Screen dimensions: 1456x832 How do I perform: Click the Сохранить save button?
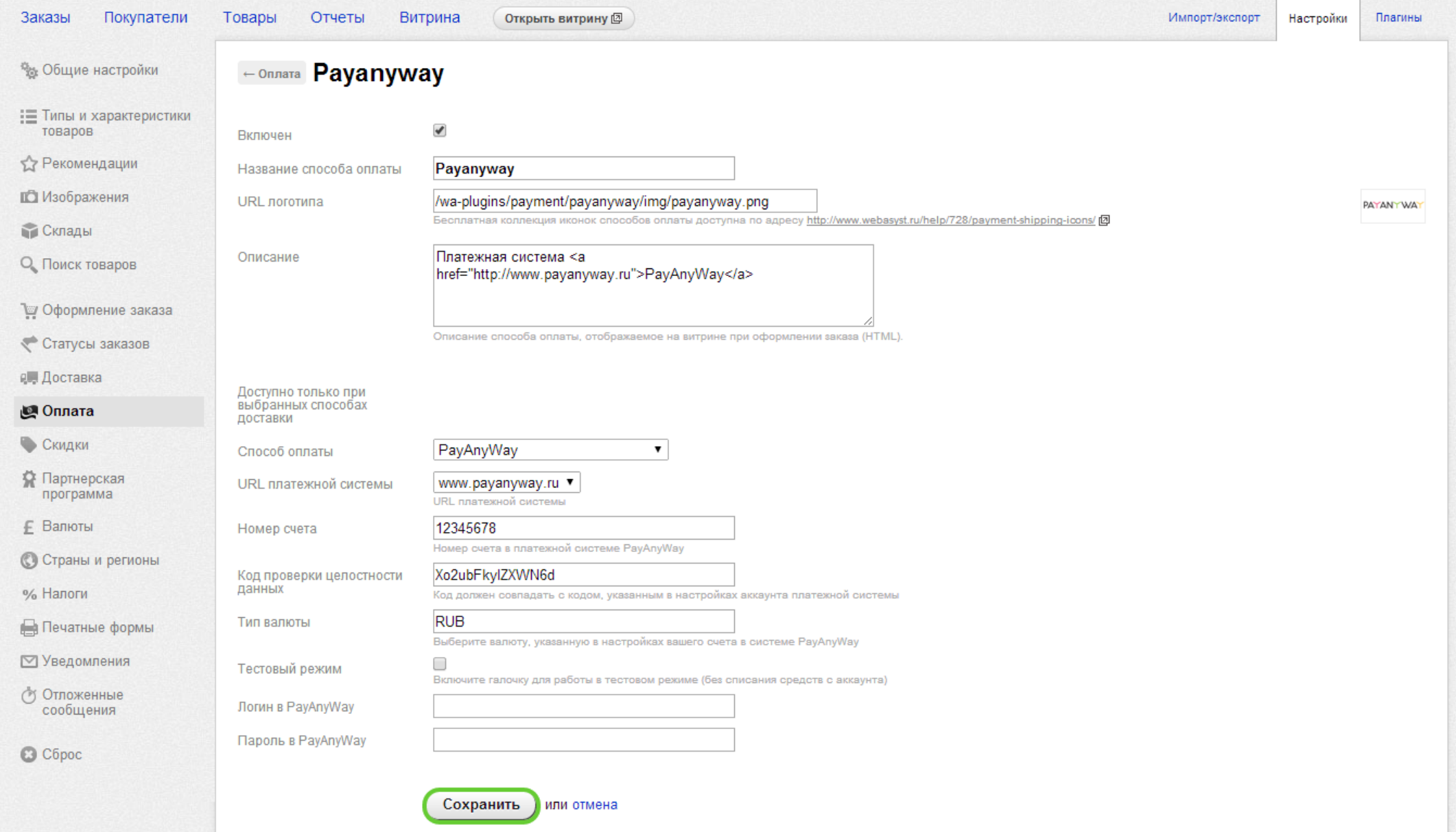[x=481, y=805]
